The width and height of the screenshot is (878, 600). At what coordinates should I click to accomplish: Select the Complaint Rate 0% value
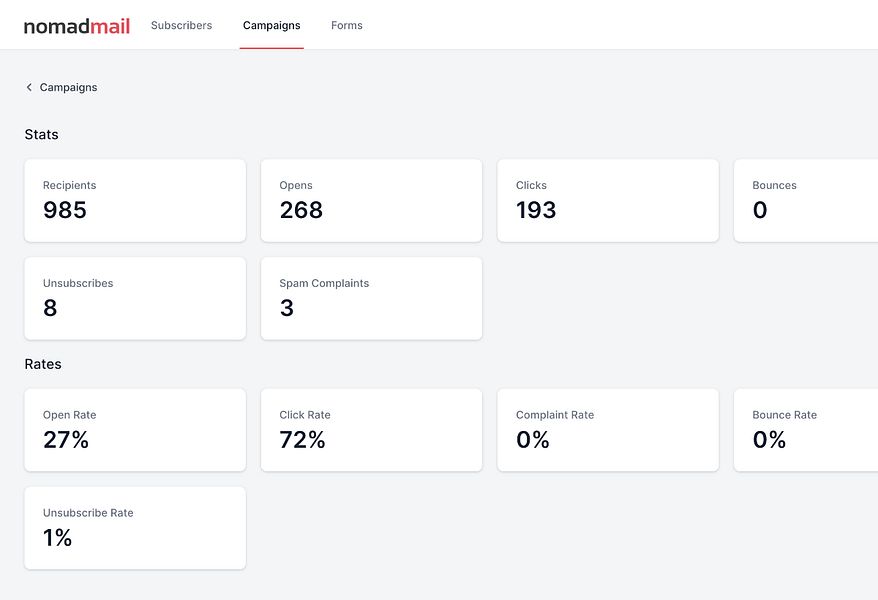[x=533, y=440]
